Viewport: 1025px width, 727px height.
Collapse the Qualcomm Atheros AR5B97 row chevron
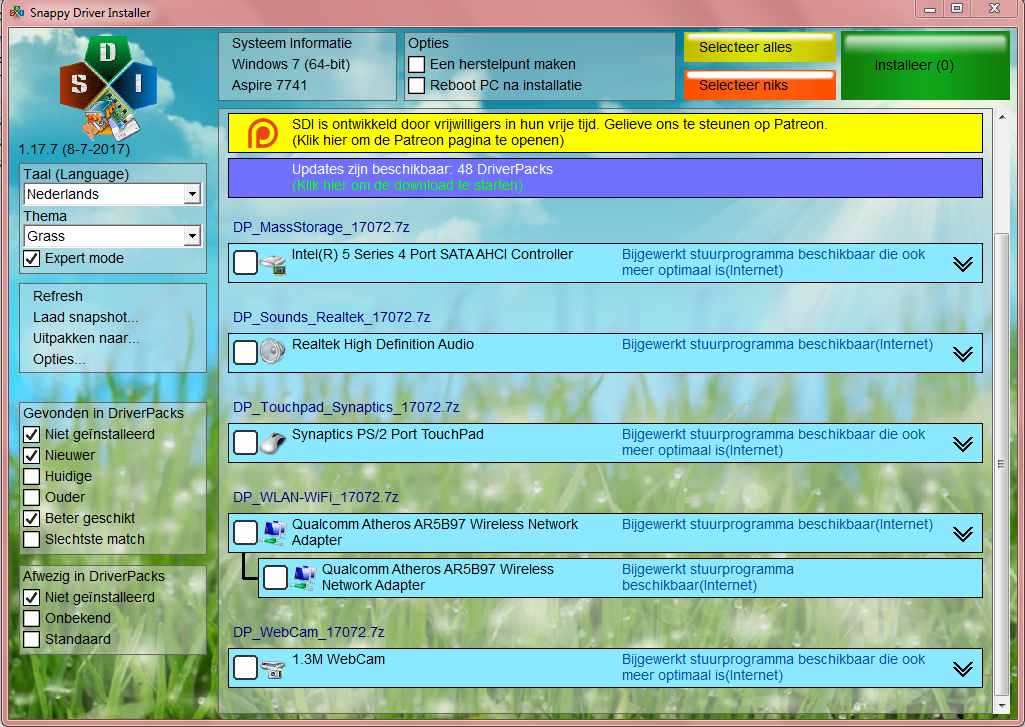pyautogui.click(x=962, y=533)
